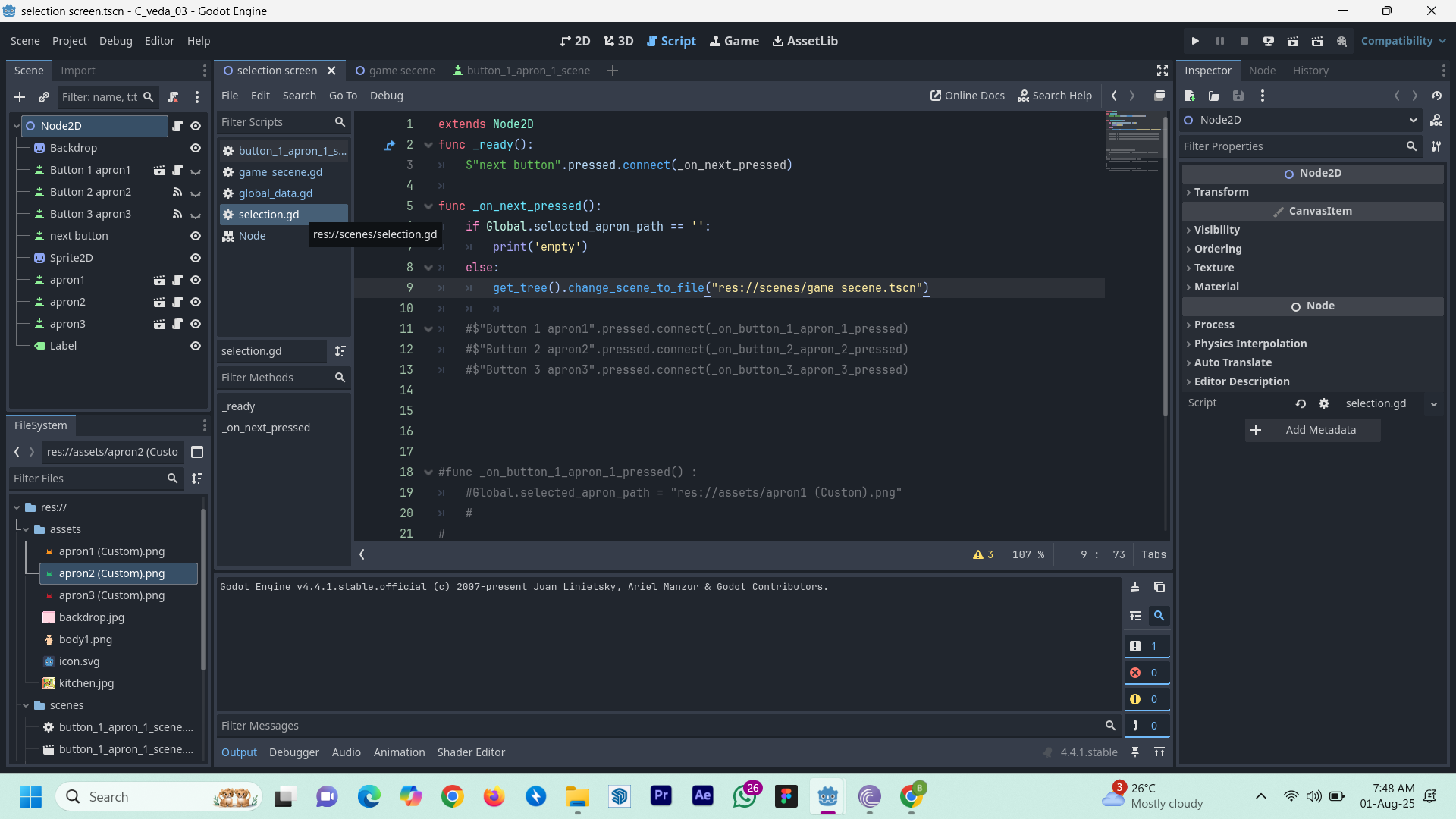
Task: Open the Debug menu in top bar
Action: click(x=115, y=41)
